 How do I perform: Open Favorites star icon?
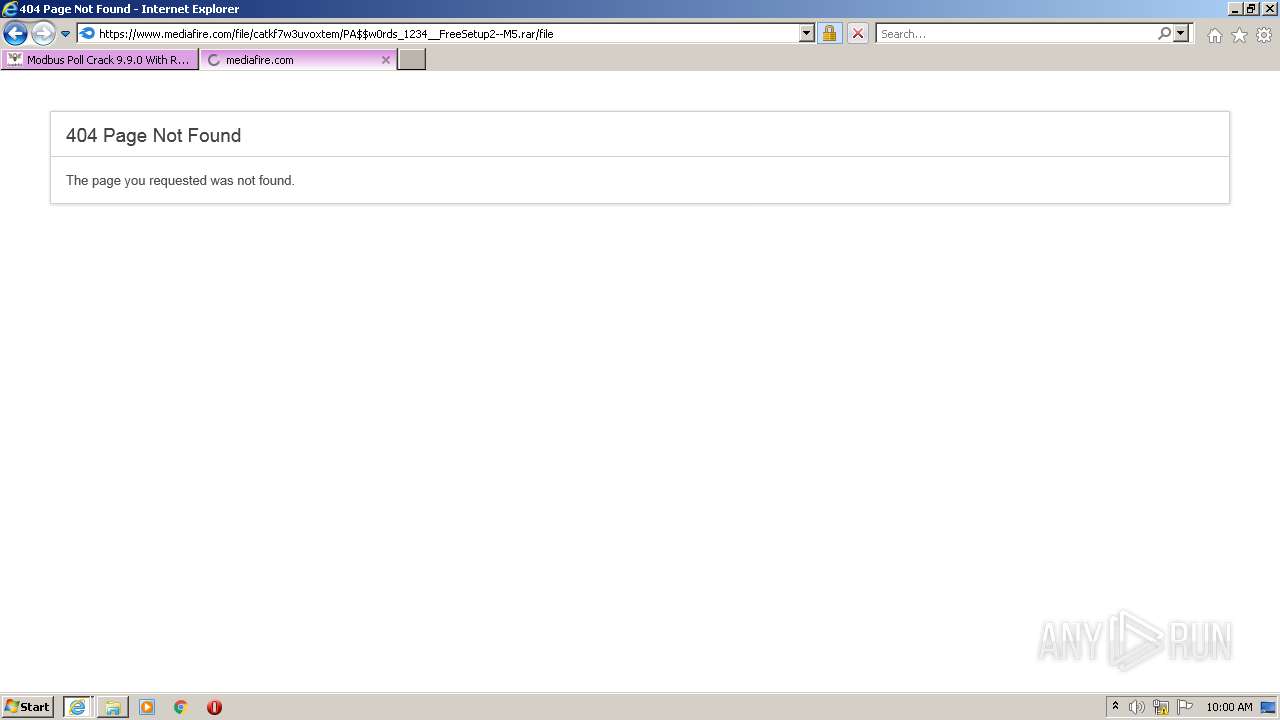(x=1239, y=35)
